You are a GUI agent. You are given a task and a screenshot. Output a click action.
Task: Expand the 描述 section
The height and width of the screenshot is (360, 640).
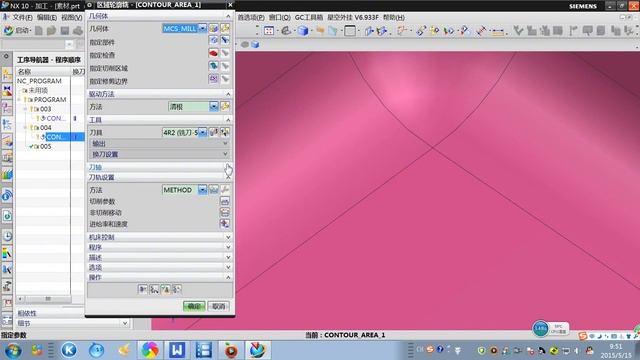pyautogui.click(x=160, y=258)
